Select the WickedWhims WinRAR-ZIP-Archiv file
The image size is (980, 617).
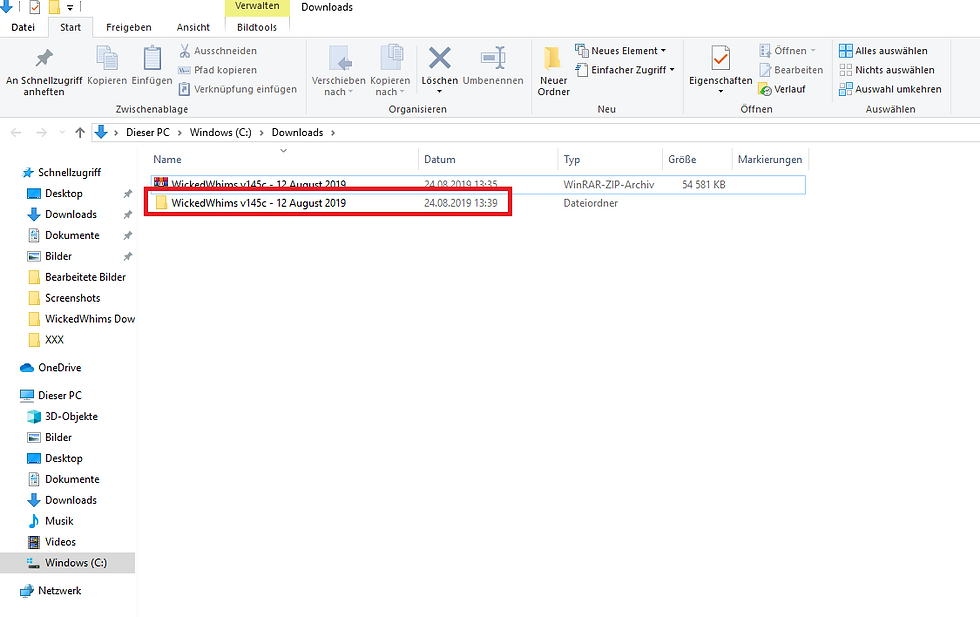(478, 183)
